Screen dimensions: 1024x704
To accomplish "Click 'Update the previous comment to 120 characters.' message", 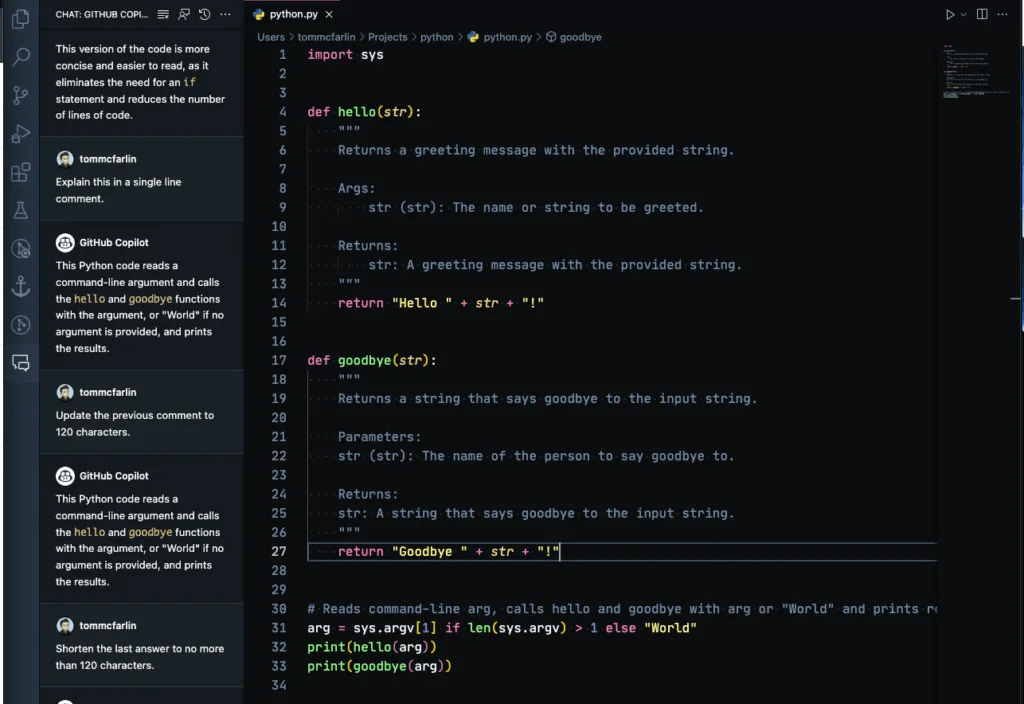I will (135, 424).
